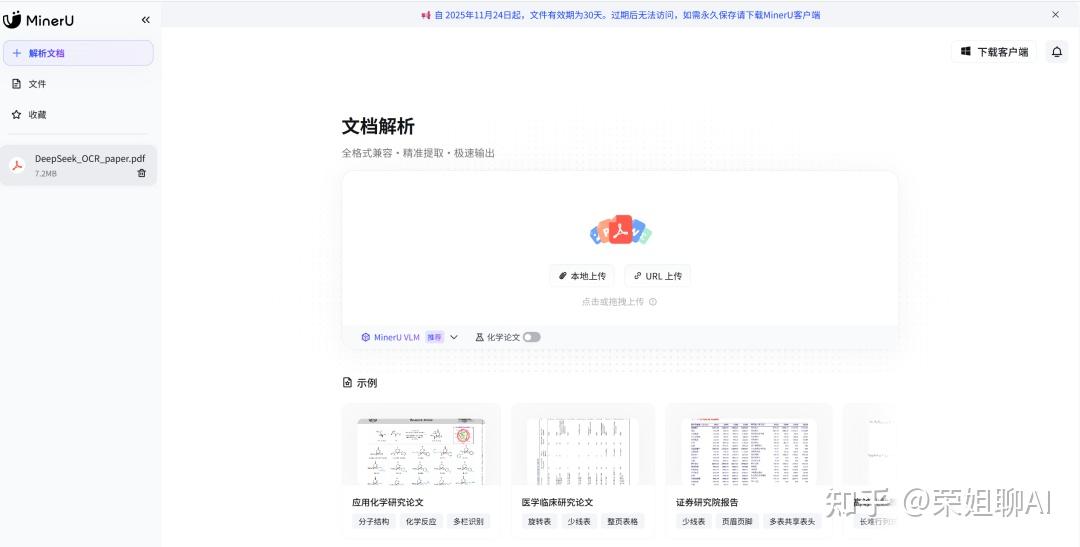The height and width of the screenshot is (547, 1080).
Task: Click the MinerU logo
Action: point(40,20)
